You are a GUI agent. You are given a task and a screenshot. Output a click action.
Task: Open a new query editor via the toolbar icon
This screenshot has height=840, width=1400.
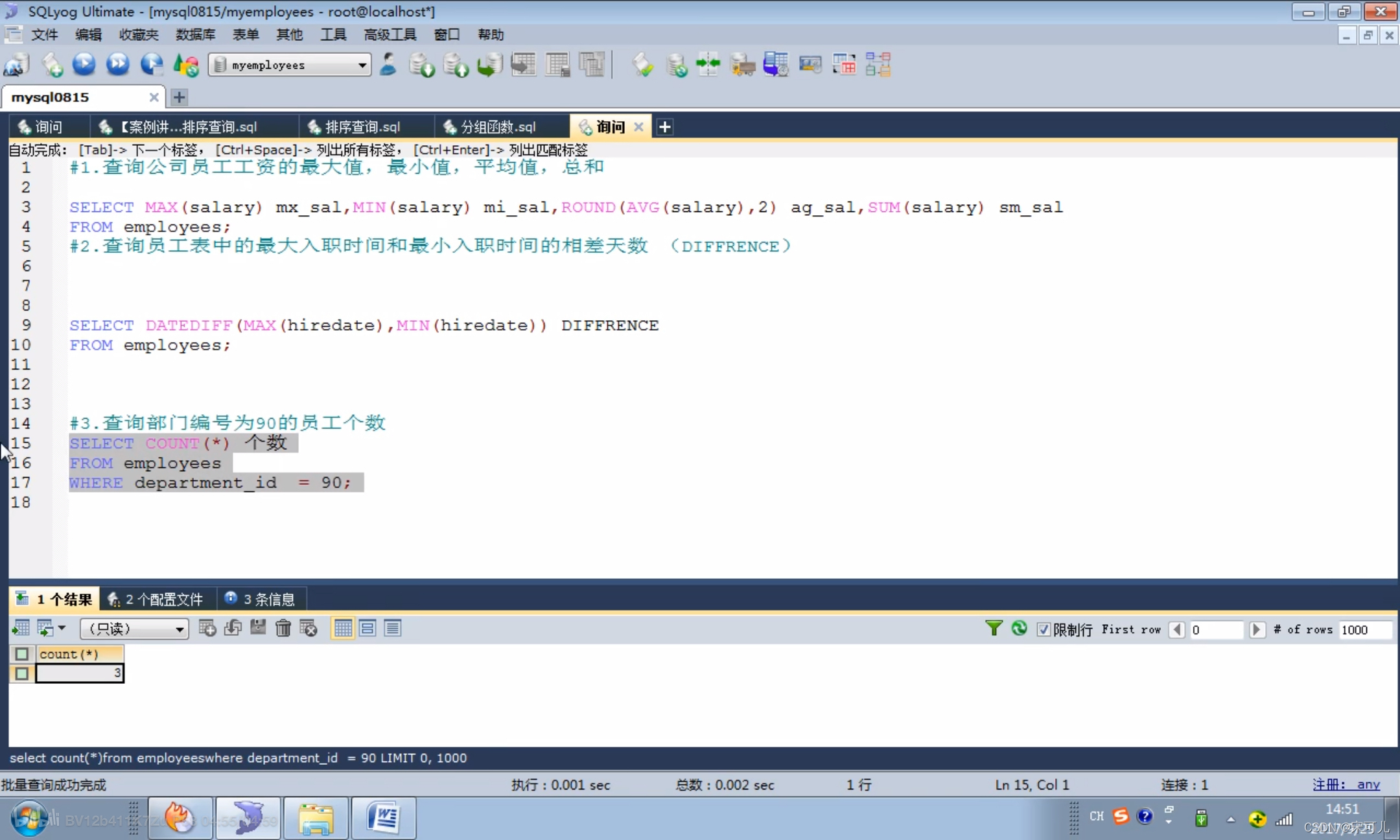(52, 65)
